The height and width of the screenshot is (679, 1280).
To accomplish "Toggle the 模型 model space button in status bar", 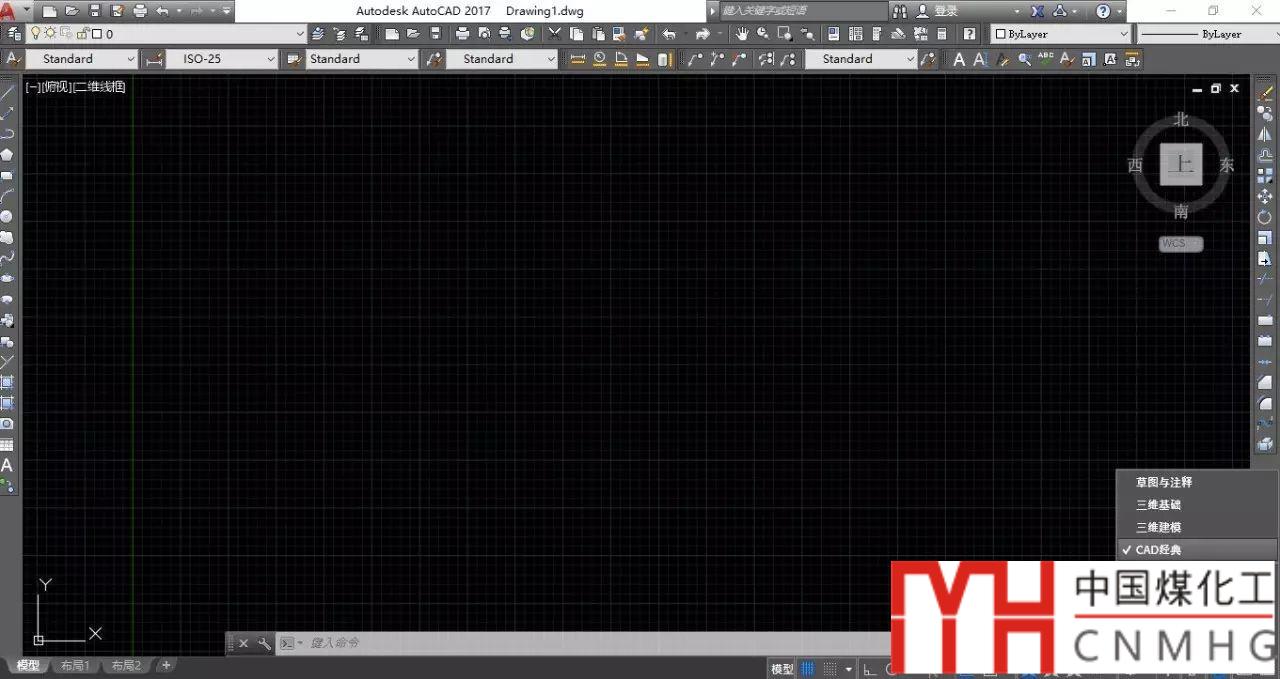I will [782, 669].
